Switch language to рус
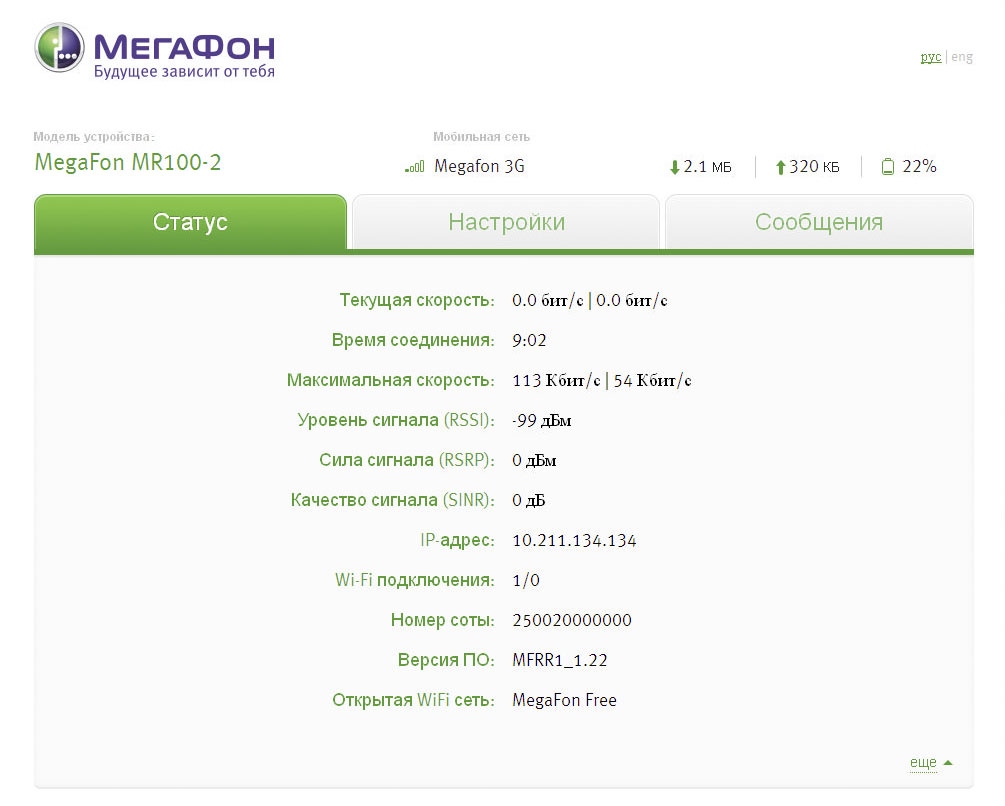The height and width of the screenshot is (806, 1005). click(x=931, y=57)
